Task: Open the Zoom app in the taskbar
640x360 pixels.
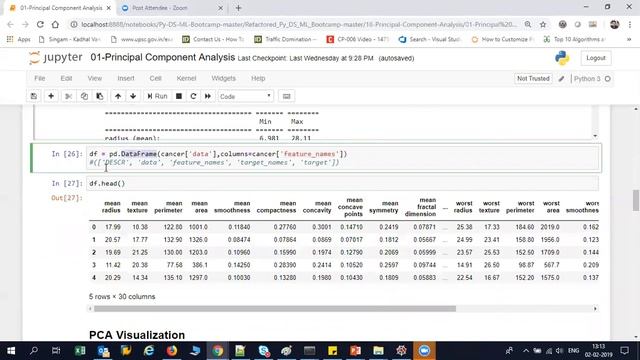Action: (x=424, y=351)
